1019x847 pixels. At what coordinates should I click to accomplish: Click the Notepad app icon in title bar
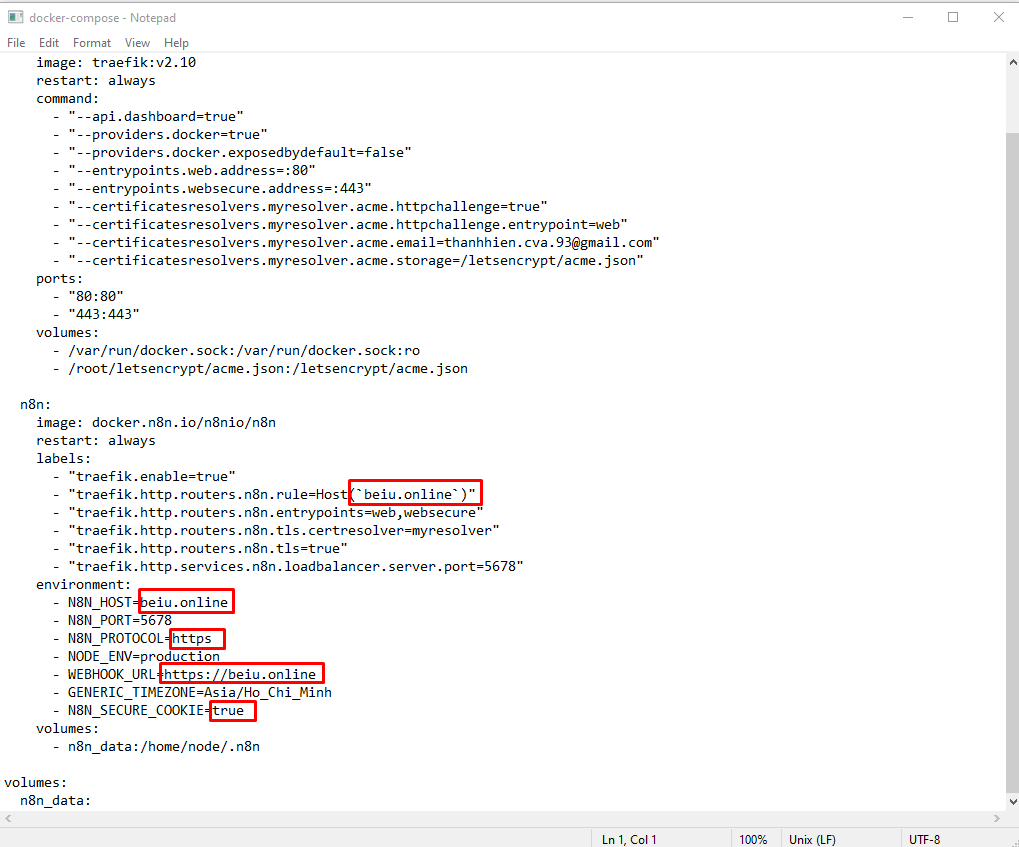[x=15, y=18]
